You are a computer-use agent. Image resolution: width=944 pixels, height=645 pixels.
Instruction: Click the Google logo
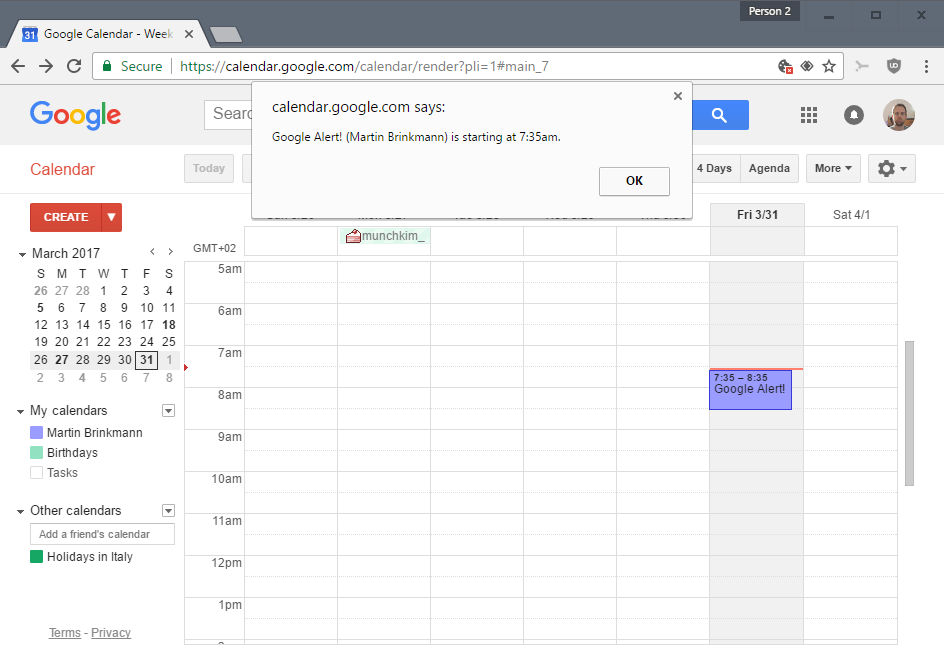(x=75, y=114)
